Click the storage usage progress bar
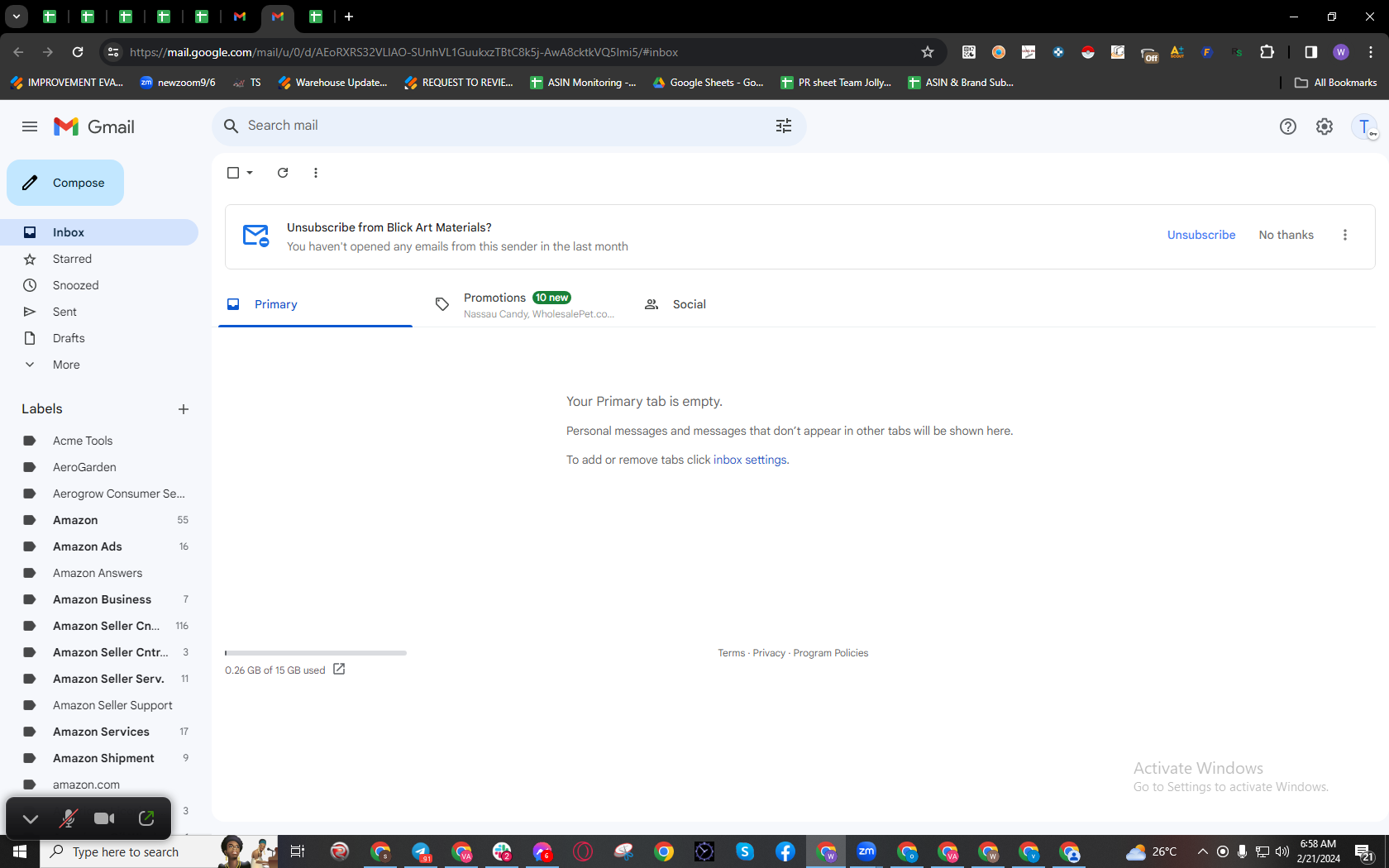1389x868 pixels. tap(316, 653)
